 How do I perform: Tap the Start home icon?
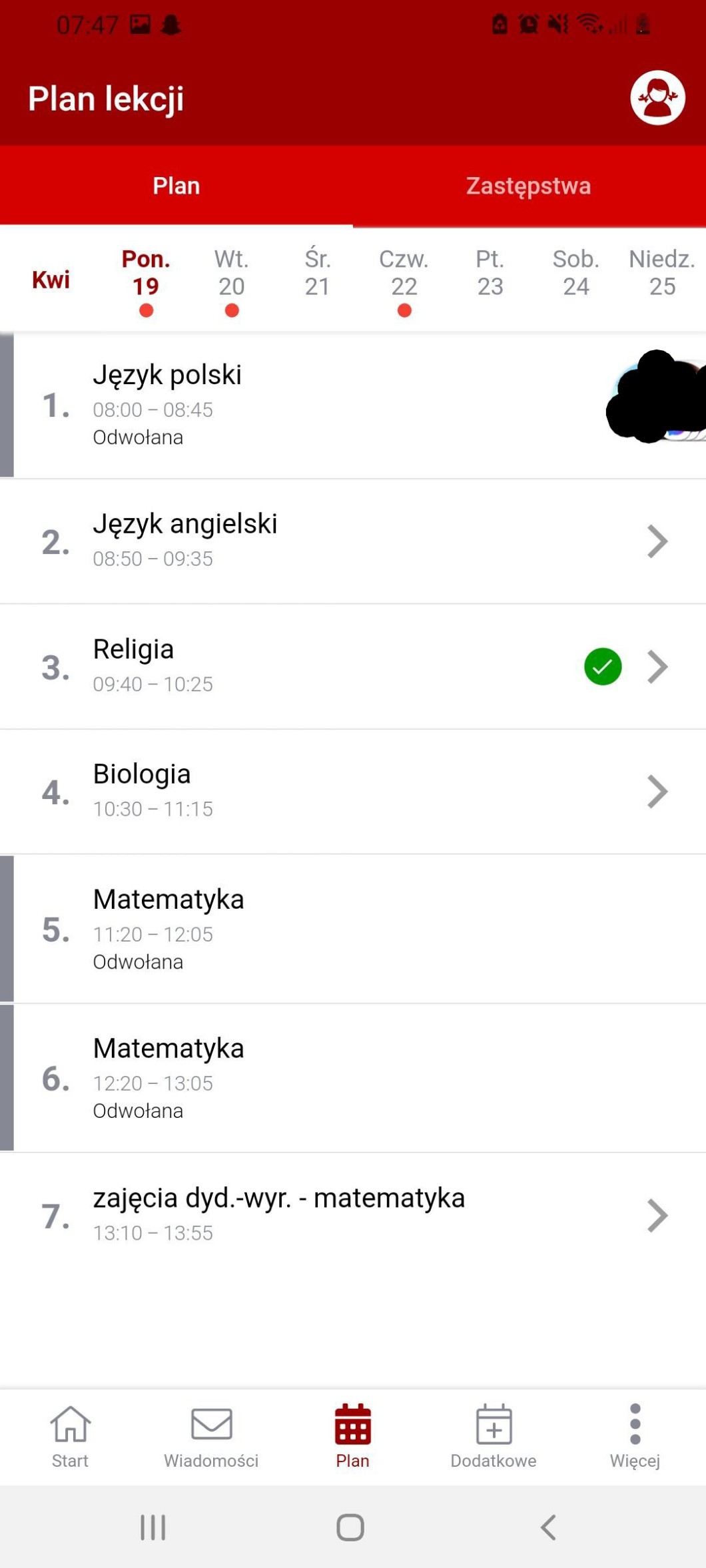70,1425
